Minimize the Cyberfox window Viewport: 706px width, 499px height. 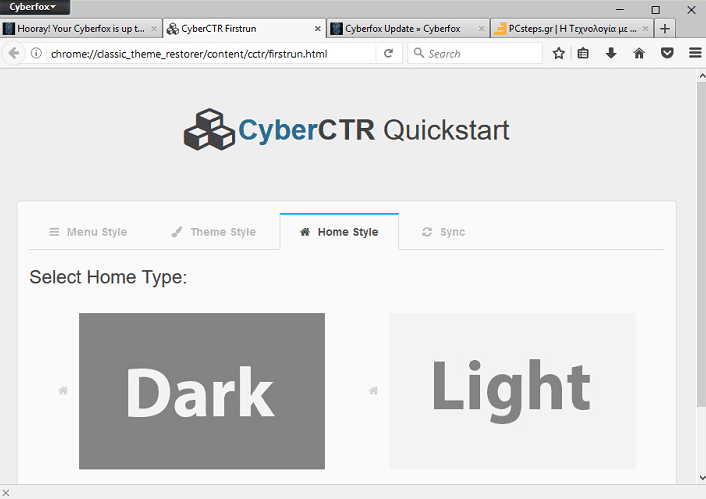pos(620,9)
